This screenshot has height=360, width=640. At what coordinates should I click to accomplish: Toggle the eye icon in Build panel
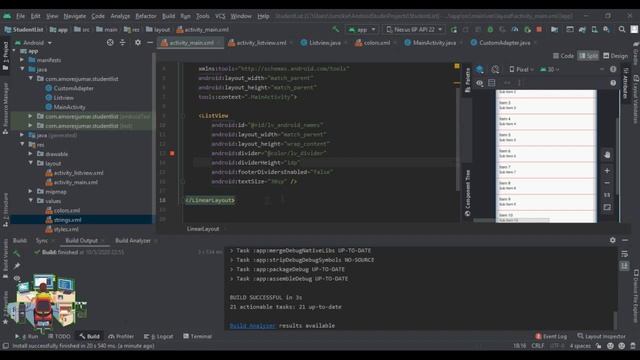17,278
